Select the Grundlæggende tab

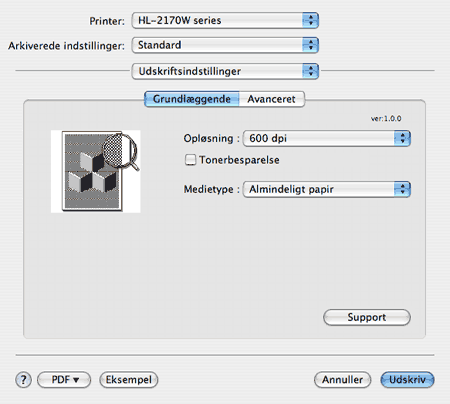(192, 99)
